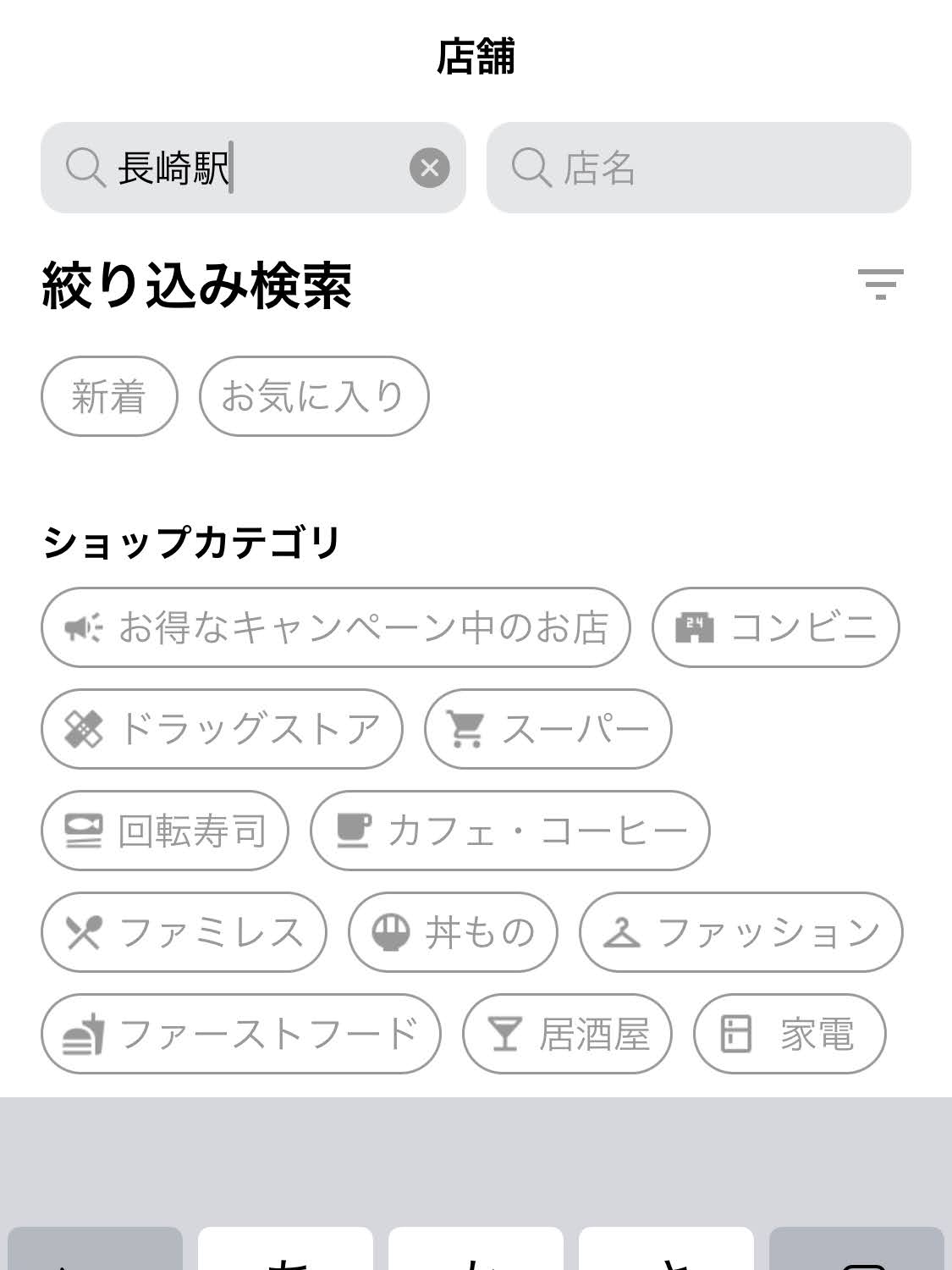Toggle the 新着 filter chip
Viewport: 952px width, 1270px height.
pyautogui.click(x=109, y=396)
